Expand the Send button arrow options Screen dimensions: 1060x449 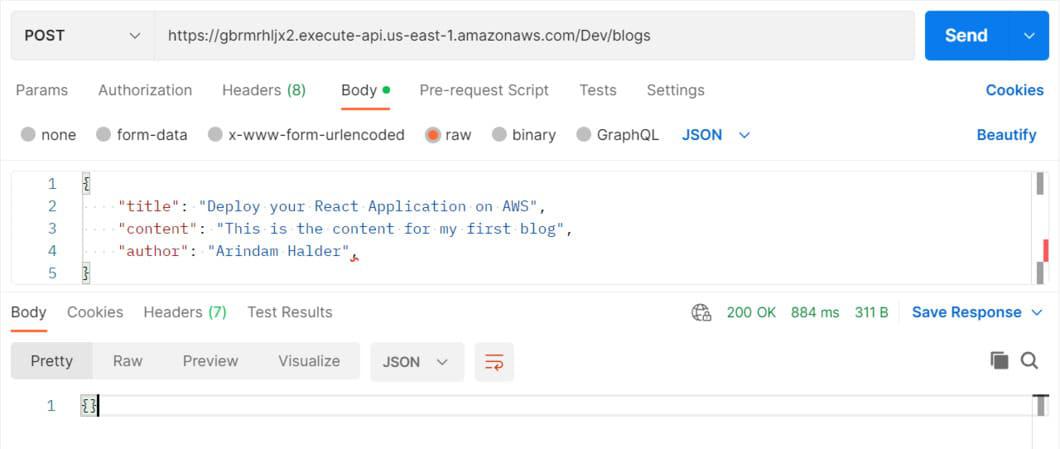(x=1029, y=36)
